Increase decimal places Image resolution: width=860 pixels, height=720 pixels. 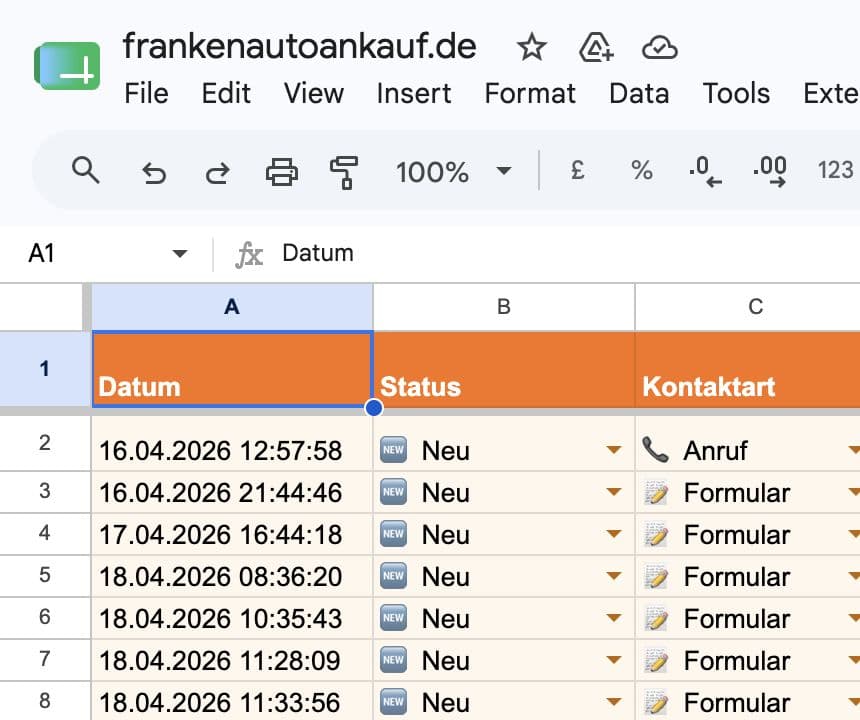pyautogui.click(x=770, y=172)
